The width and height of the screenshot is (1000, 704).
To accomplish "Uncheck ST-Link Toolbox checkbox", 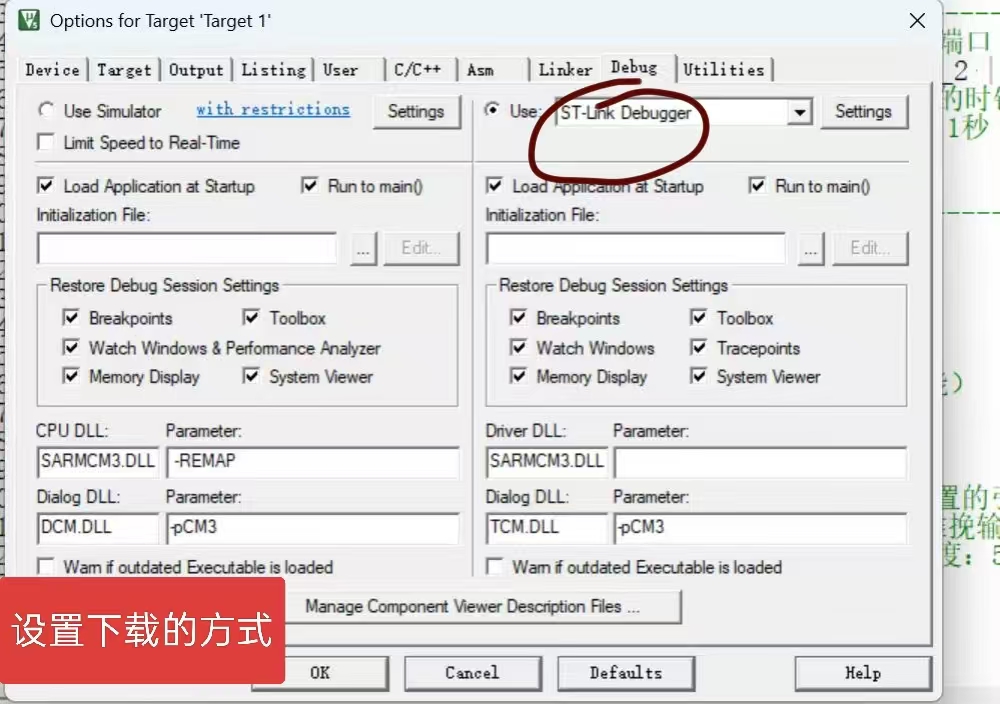I will pos(699,317).
